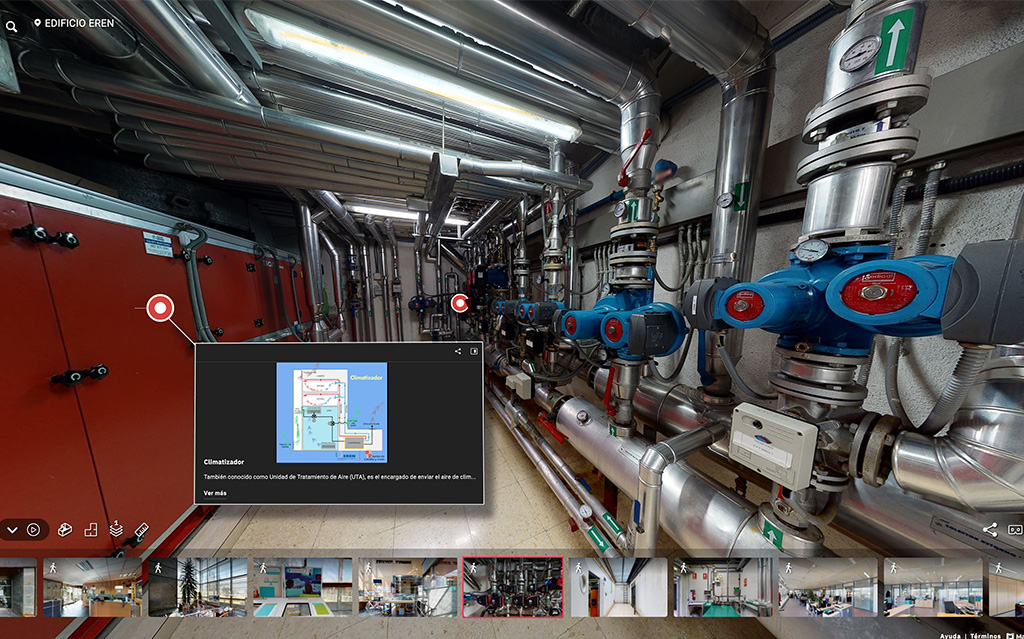Enable VR headset mode

click(1015, 529)
